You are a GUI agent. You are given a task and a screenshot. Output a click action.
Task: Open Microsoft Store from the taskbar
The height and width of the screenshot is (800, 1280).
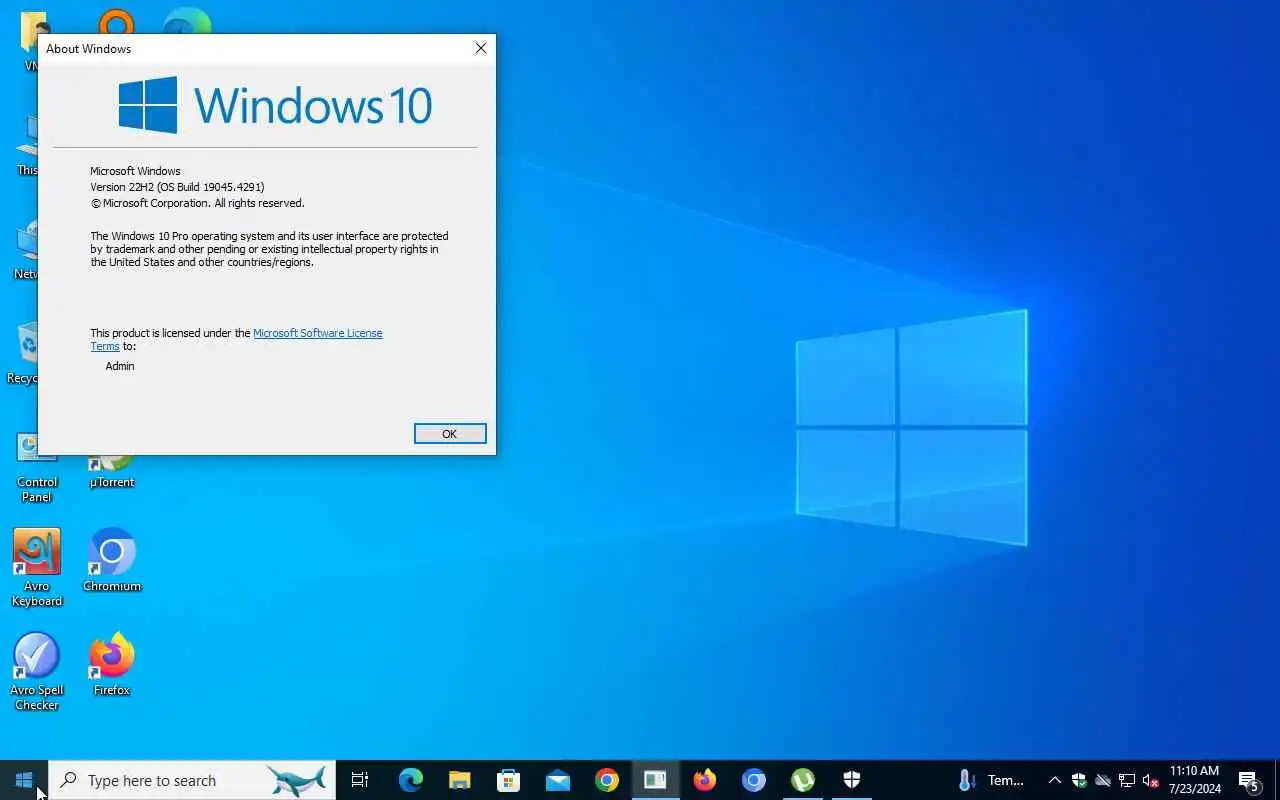click(x=508, y=780)
